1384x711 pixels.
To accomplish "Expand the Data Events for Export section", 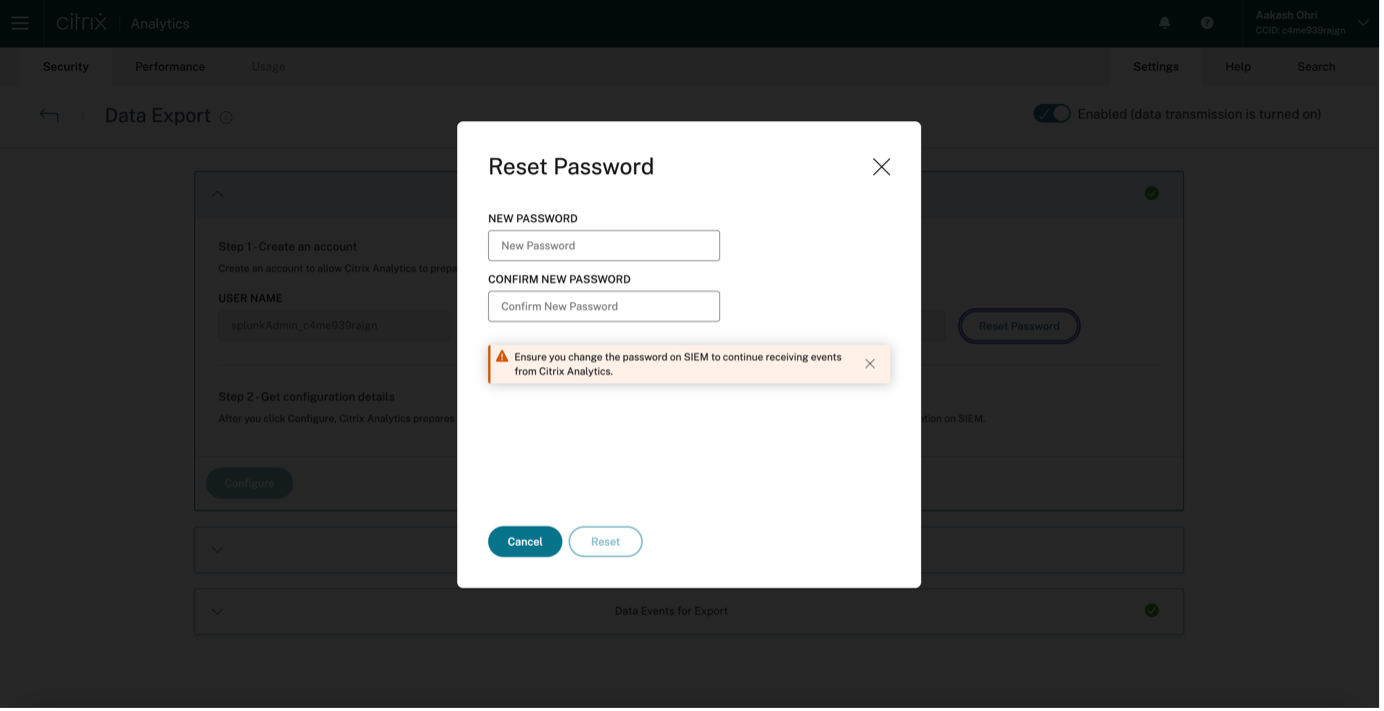I will click(217, 611).
